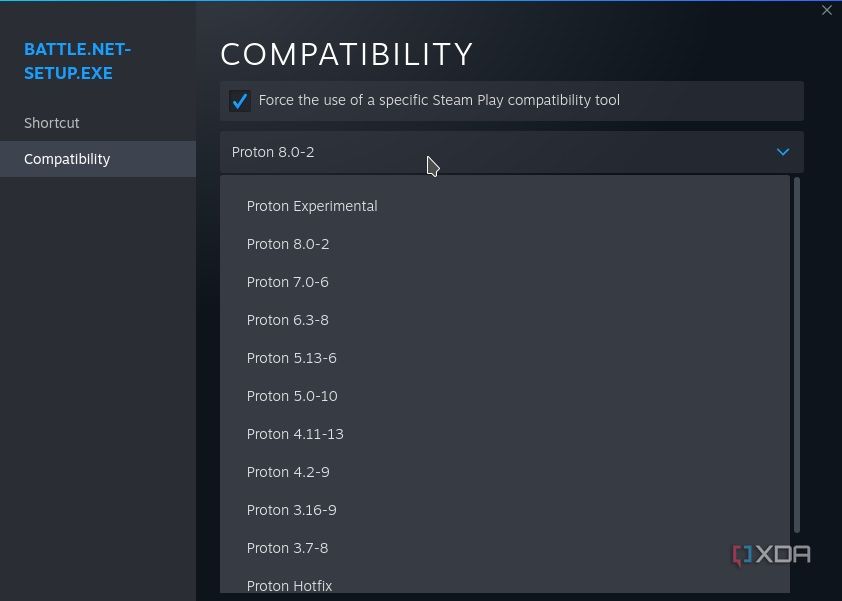Image resolution: width=842 pixels, height=601 pixels.
Task: Choose Proton 7.0-6
Action: [288, 282]
